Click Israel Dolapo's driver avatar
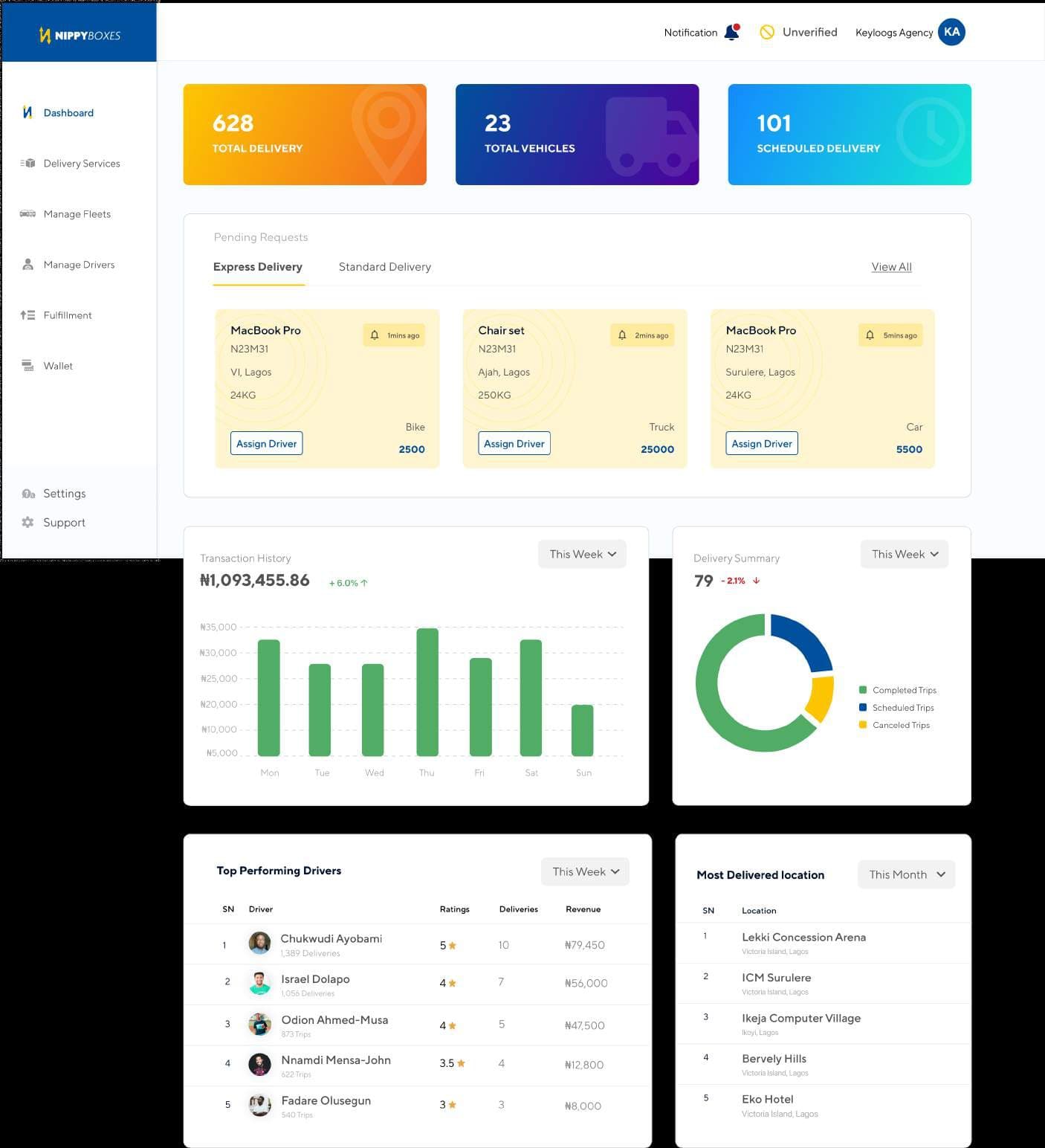Viewport: 1045px width, 1148px height. pyautogui.click(x=259, y=983)
